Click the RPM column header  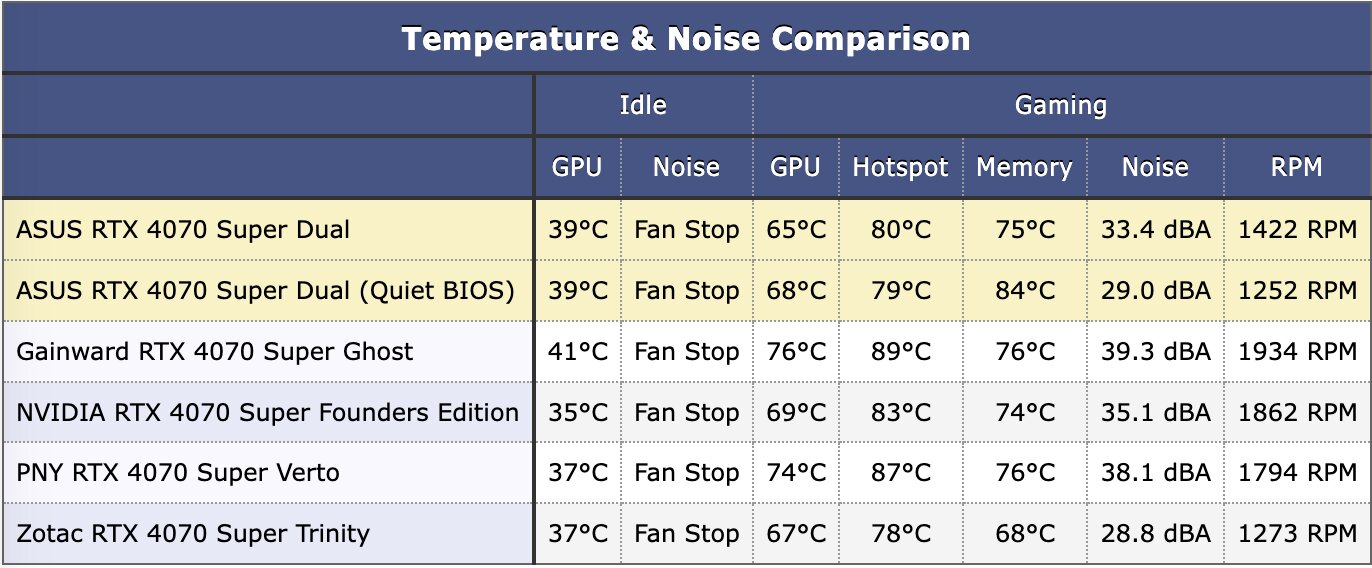(x=1296, y=167)
